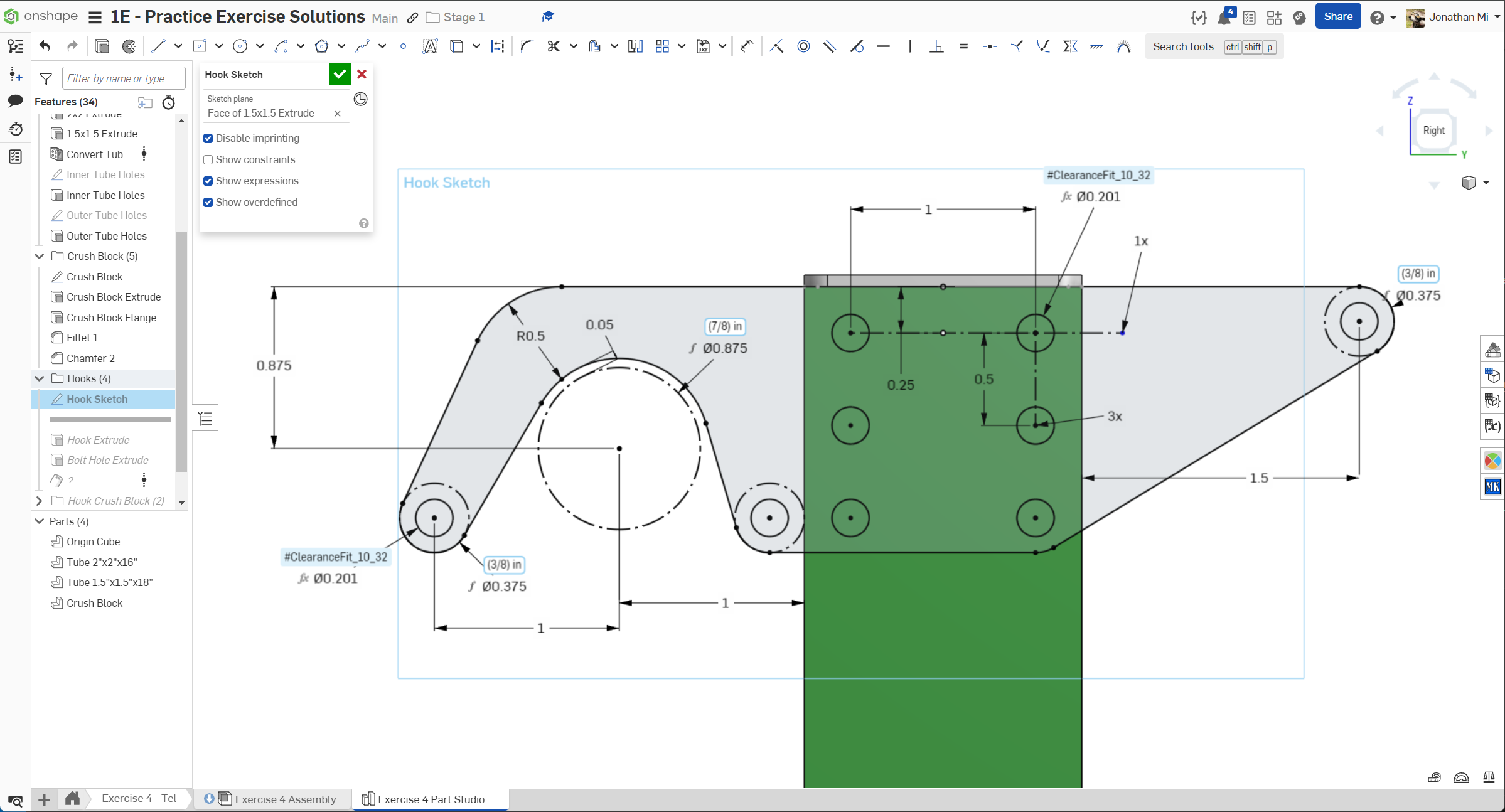Click the Filter by name field

(124, 78)
